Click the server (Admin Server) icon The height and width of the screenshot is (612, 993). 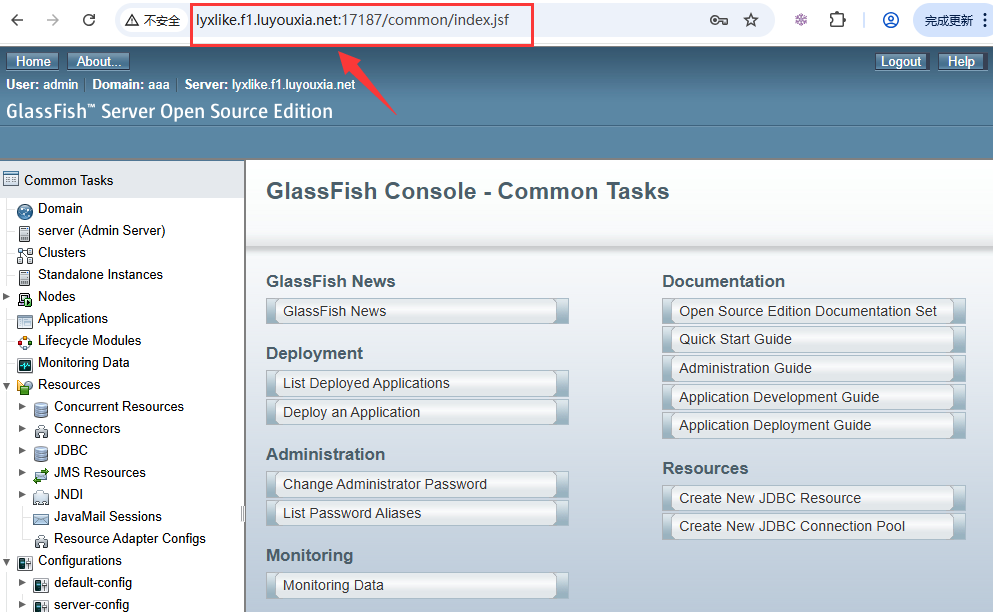(x=25, y=233)
